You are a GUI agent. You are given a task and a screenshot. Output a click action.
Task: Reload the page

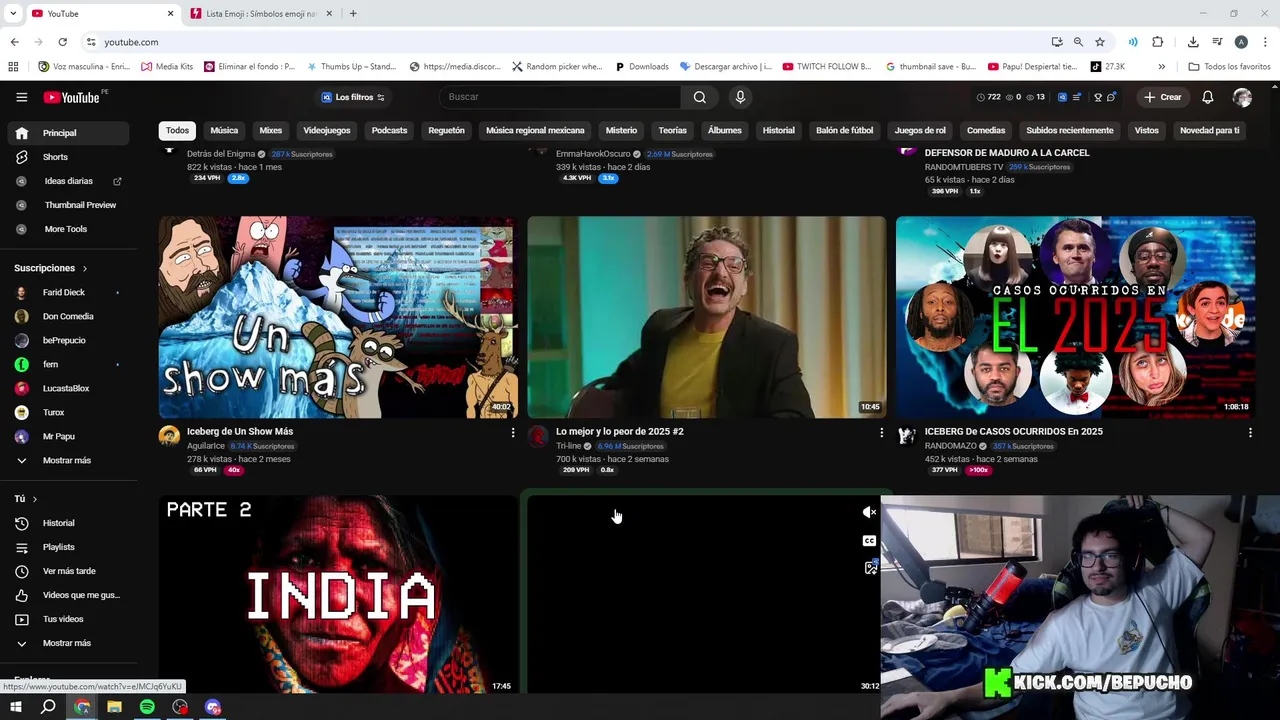pos(62,42)
